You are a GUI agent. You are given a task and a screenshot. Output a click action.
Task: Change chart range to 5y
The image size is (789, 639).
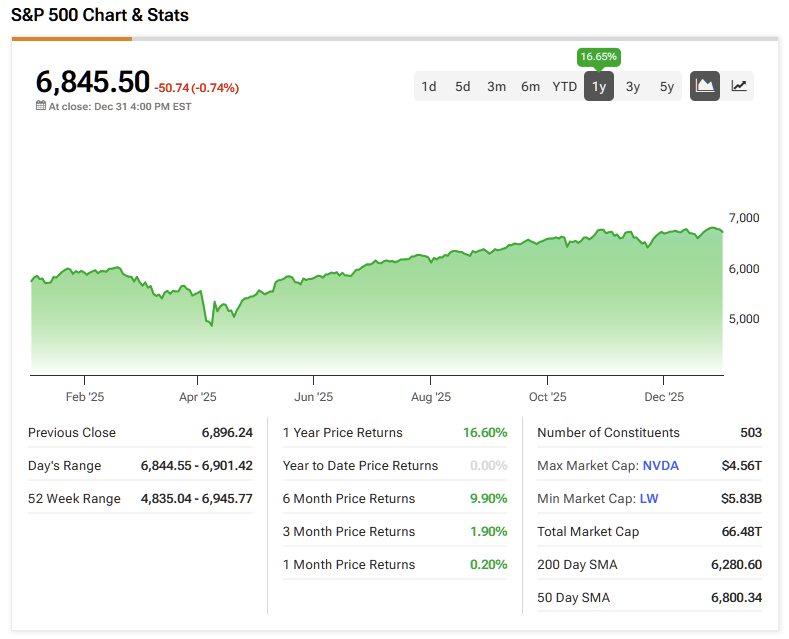(x=667, y=86)
